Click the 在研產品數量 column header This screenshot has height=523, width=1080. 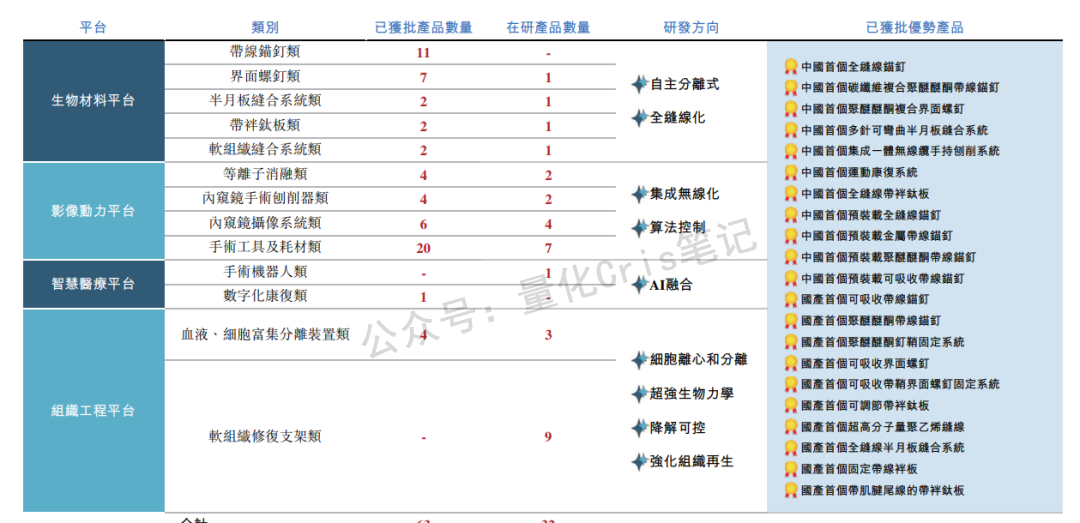[x=548, y=28]
